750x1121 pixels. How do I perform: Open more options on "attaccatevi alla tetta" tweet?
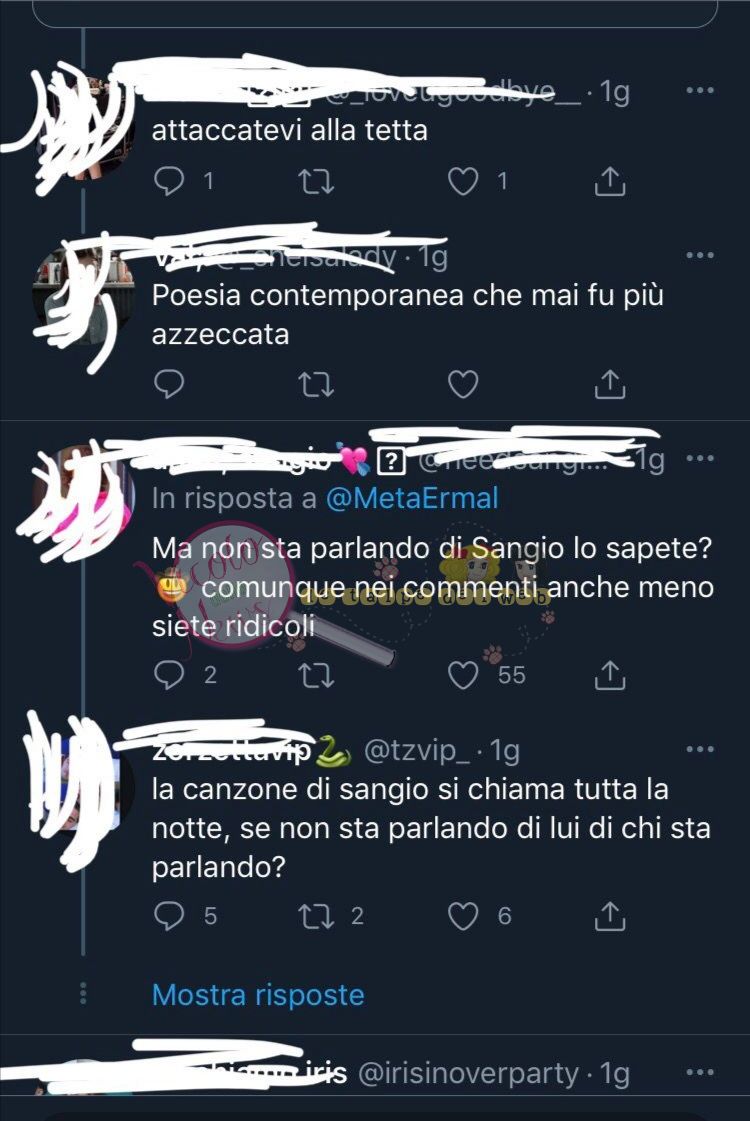pyautogui.click(x=699, y=90)
